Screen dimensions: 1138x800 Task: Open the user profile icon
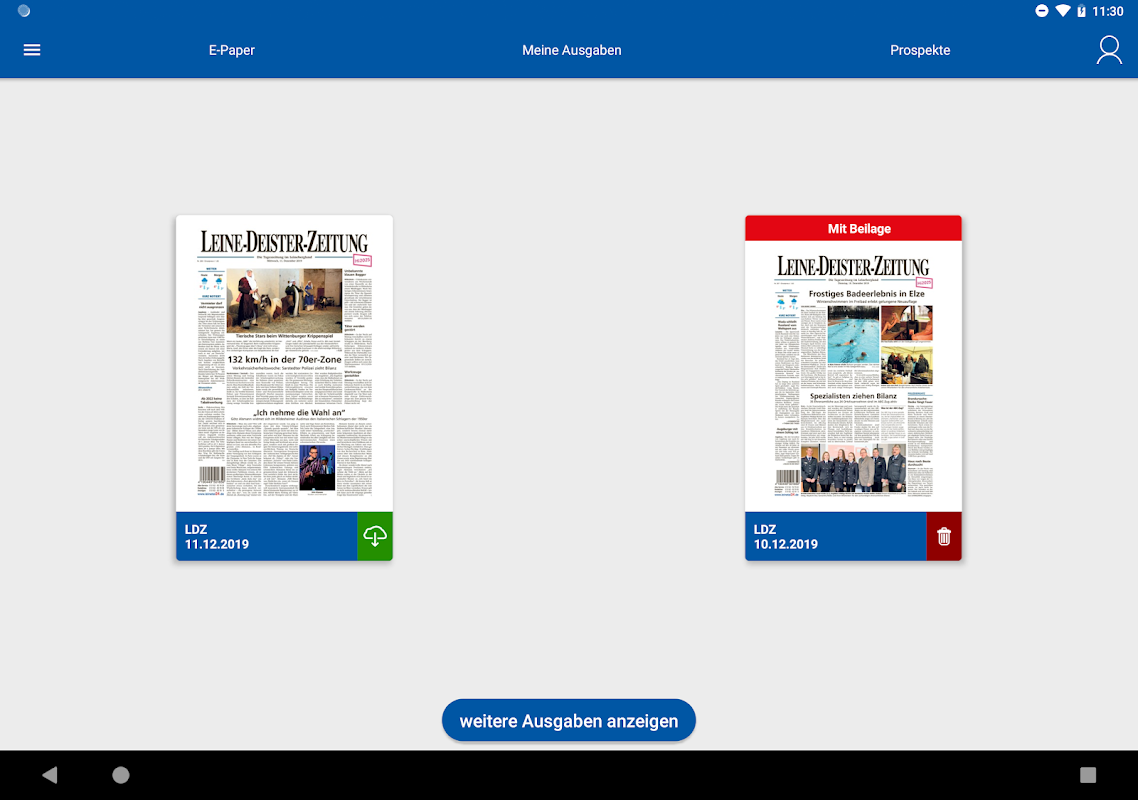click(1108, 50)
